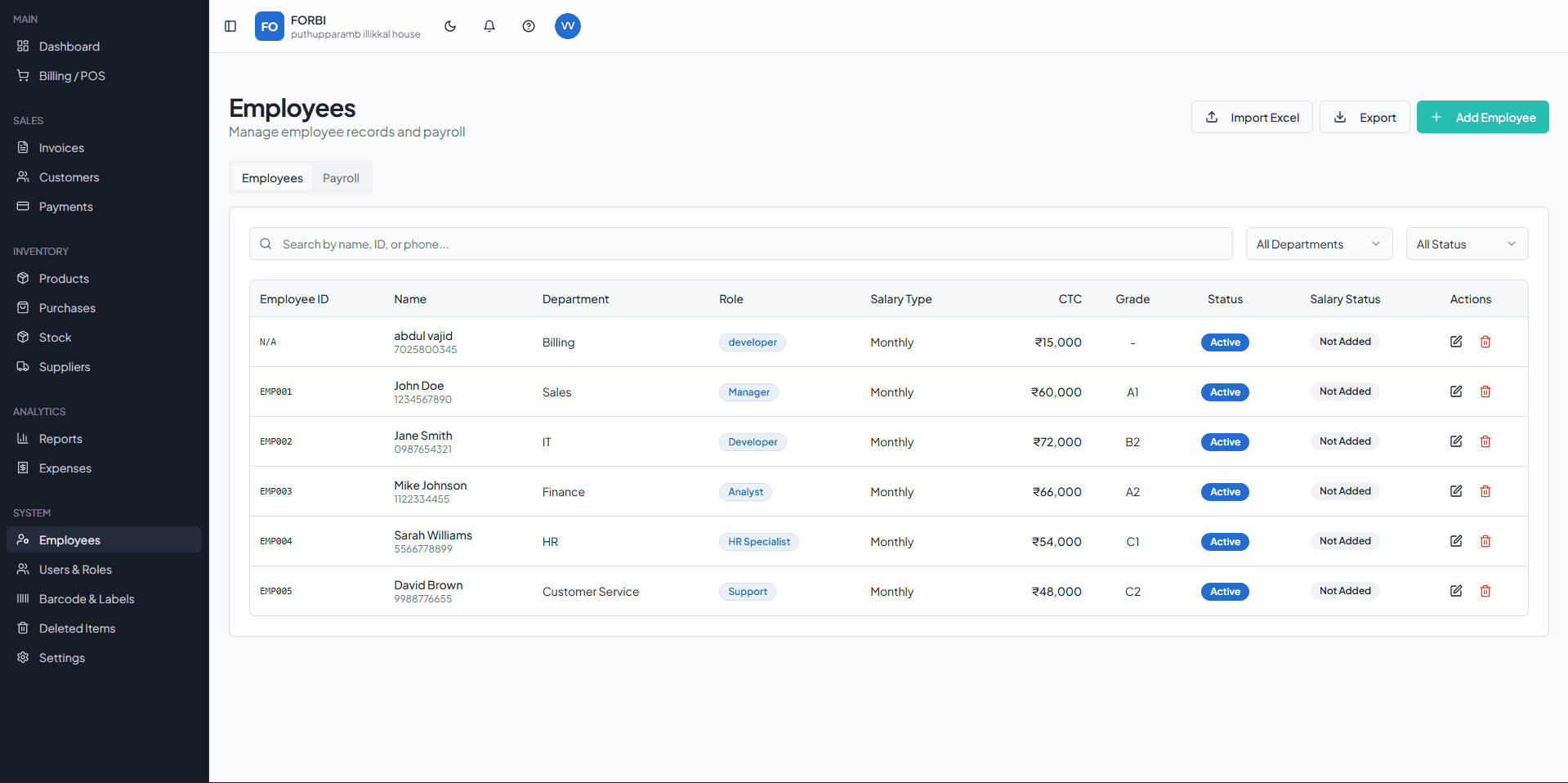Screen dimensions: 1568x783
Task: Expand the All Departments dropdown
Action: coord(1318,244)
